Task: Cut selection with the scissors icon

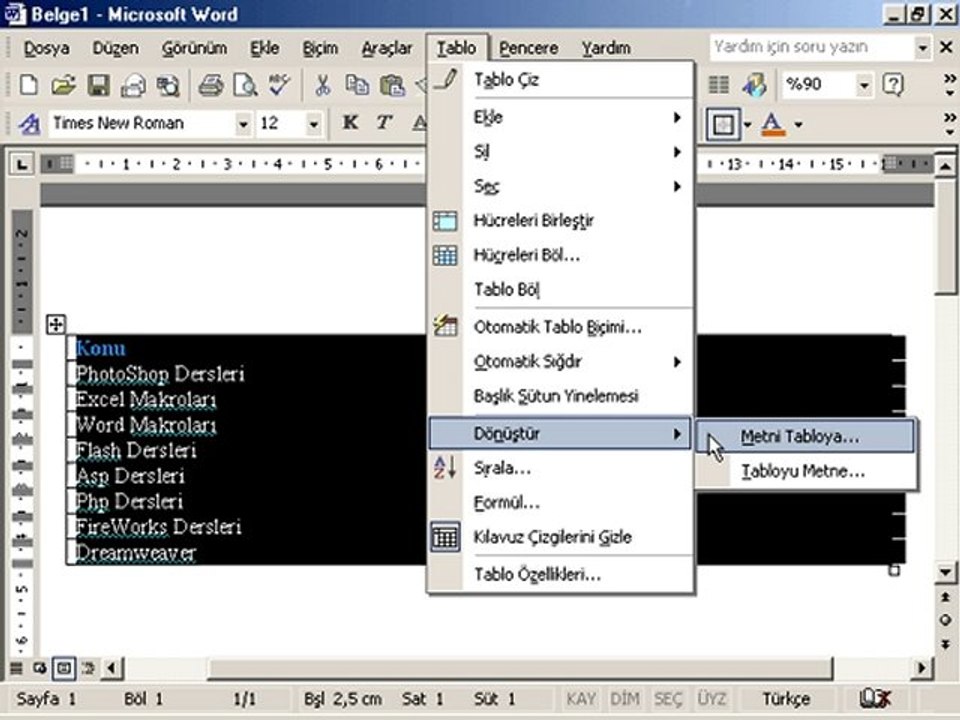Action: coord(323,85)
